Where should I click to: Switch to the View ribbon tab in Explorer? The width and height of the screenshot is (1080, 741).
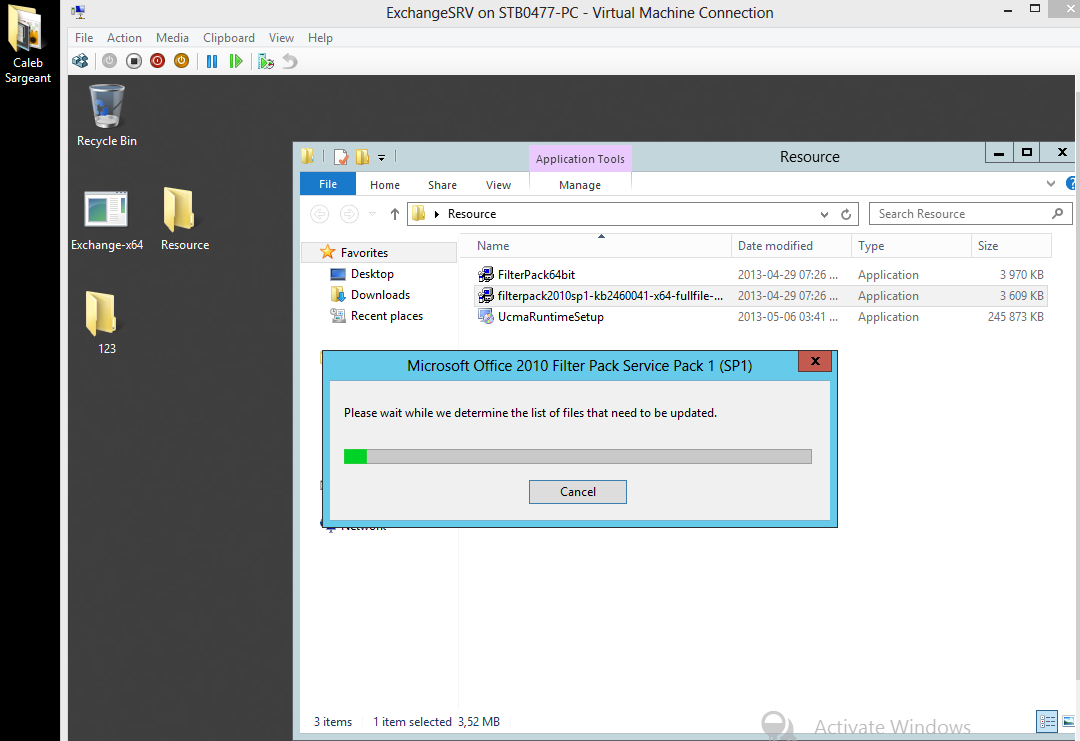coord(498,185)
